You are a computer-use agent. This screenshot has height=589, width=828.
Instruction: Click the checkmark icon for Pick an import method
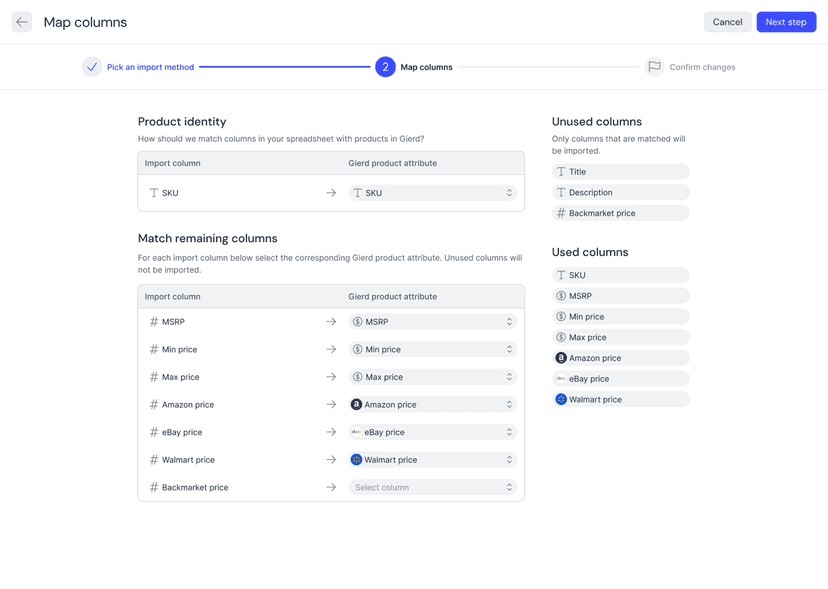pos(92,67)
